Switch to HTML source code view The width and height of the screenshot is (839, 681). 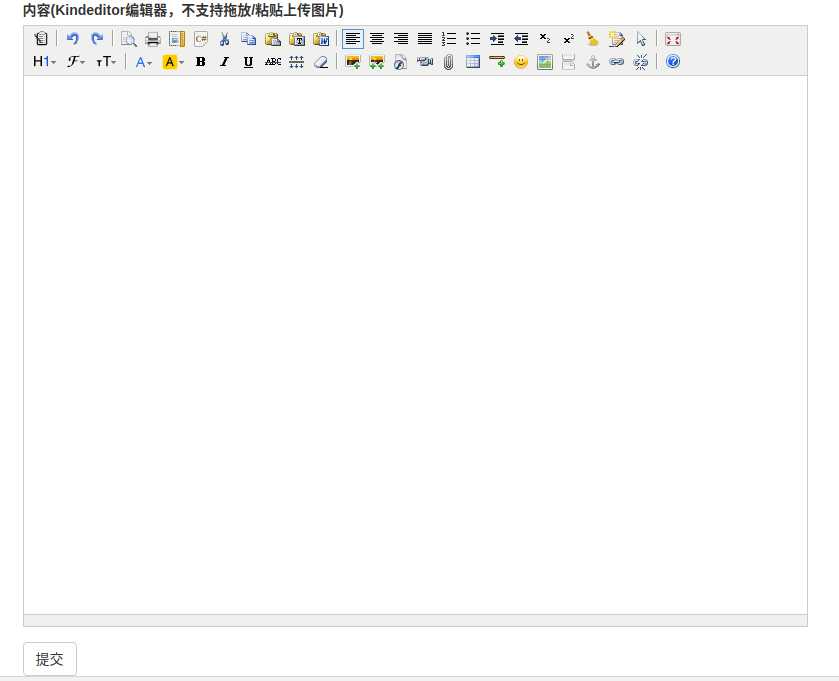point(41,39)
